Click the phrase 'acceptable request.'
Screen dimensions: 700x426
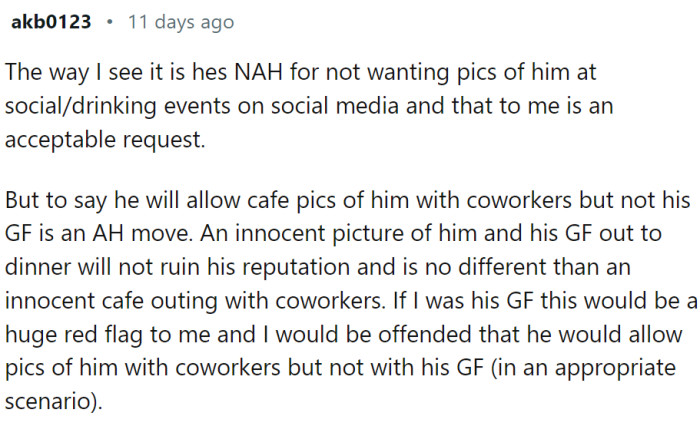(105, 140)
